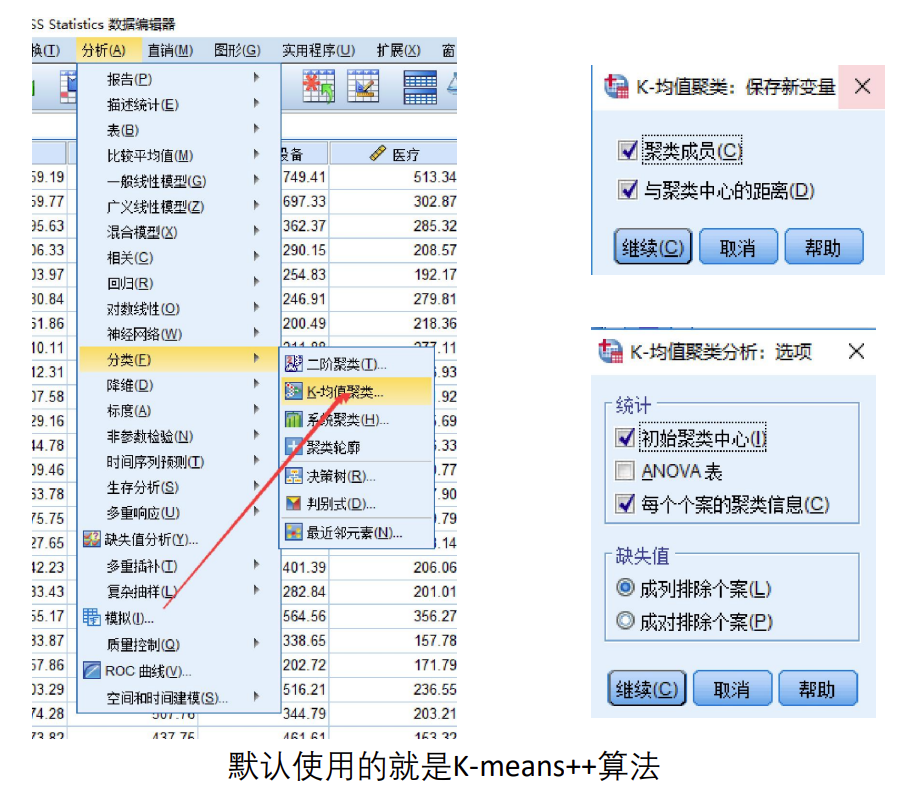Select 成对排除个案 radio button

pos(625,621)
